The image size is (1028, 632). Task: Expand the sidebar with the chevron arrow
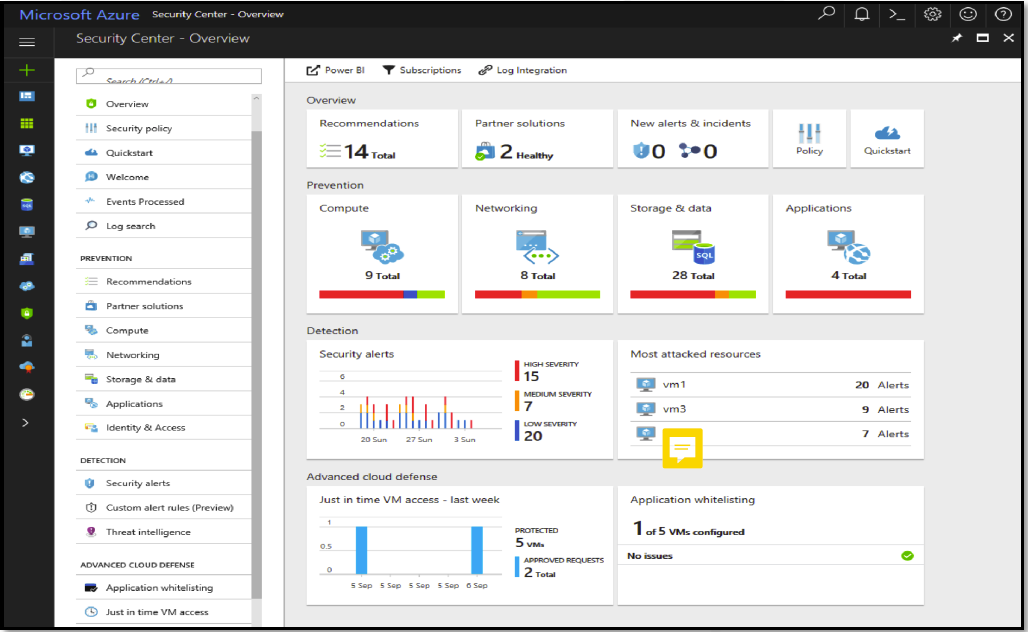pyautogui.click(x=26, y=423)
